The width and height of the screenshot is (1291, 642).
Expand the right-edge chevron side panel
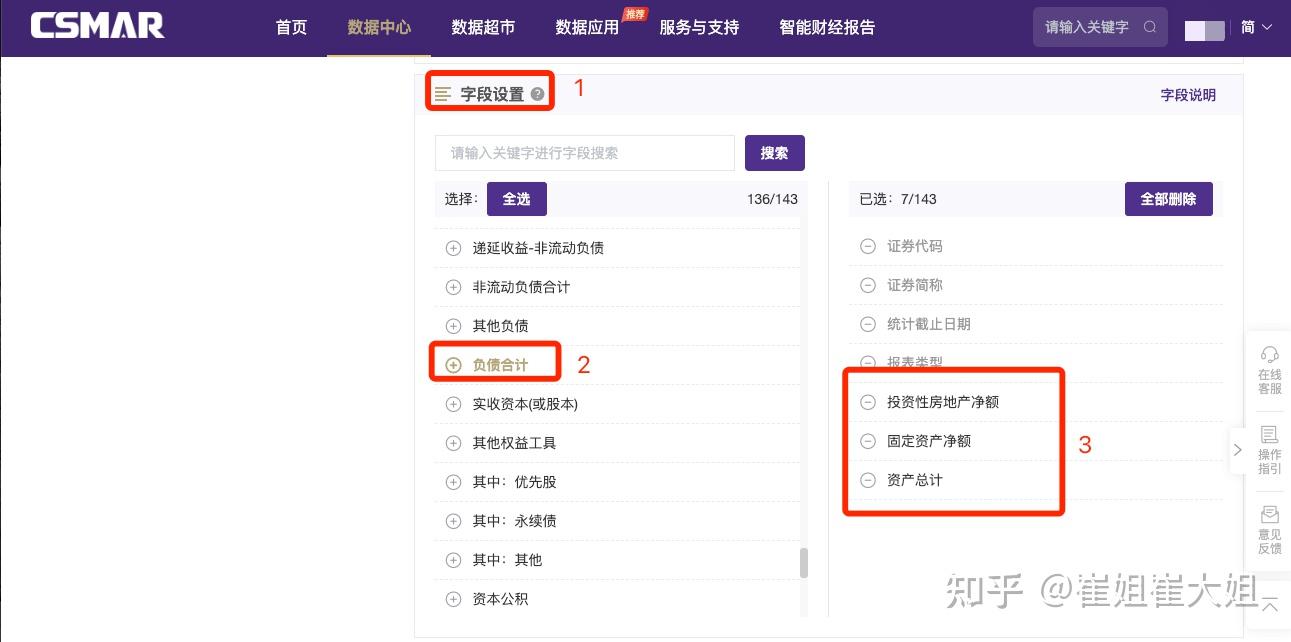tap(1238, 449)
